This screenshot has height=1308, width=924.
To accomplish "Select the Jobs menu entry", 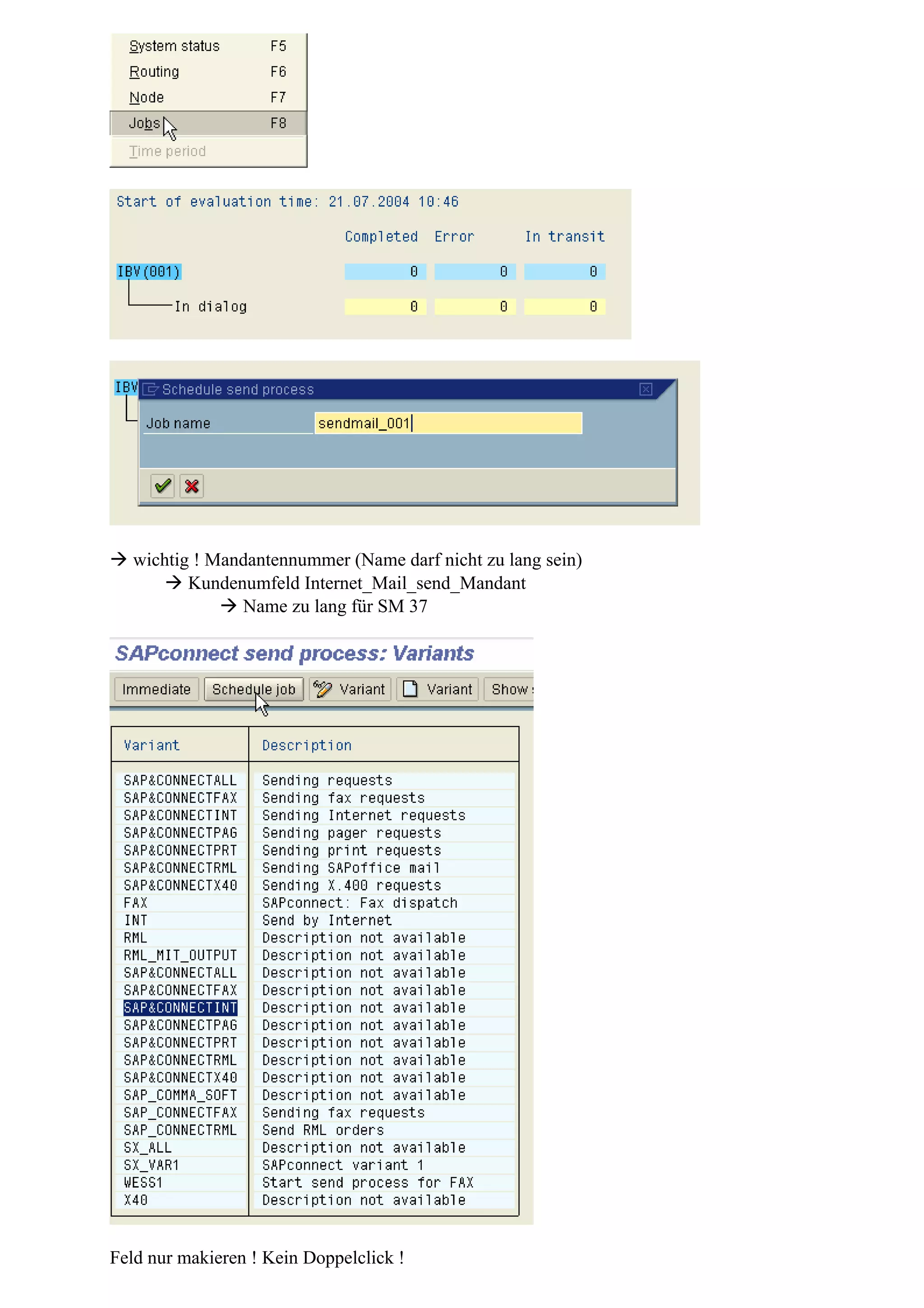I will point(208,123).
